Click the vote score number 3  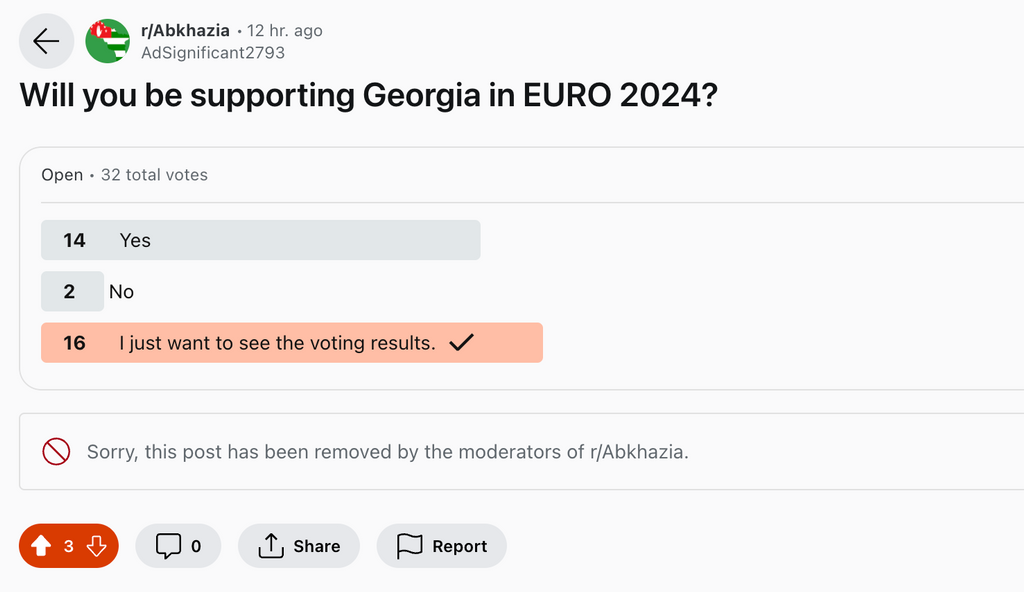[69, 546]
